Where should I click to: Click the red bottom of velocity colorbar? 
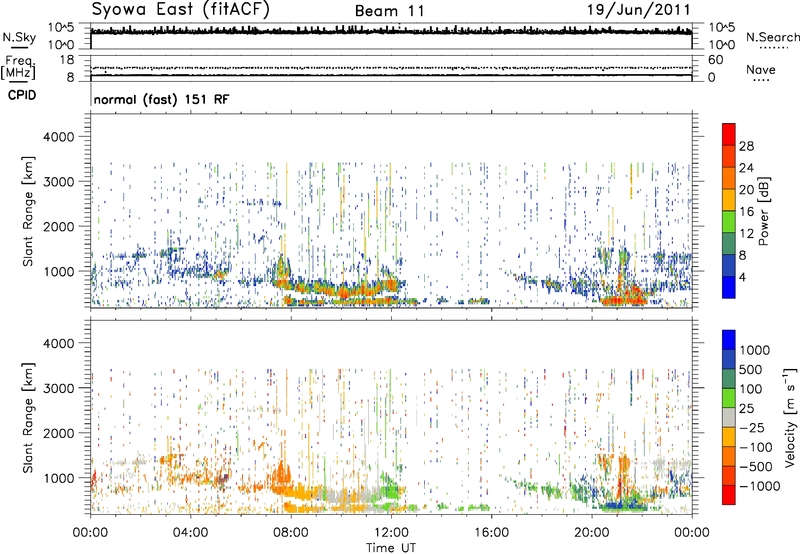[729, 495]
